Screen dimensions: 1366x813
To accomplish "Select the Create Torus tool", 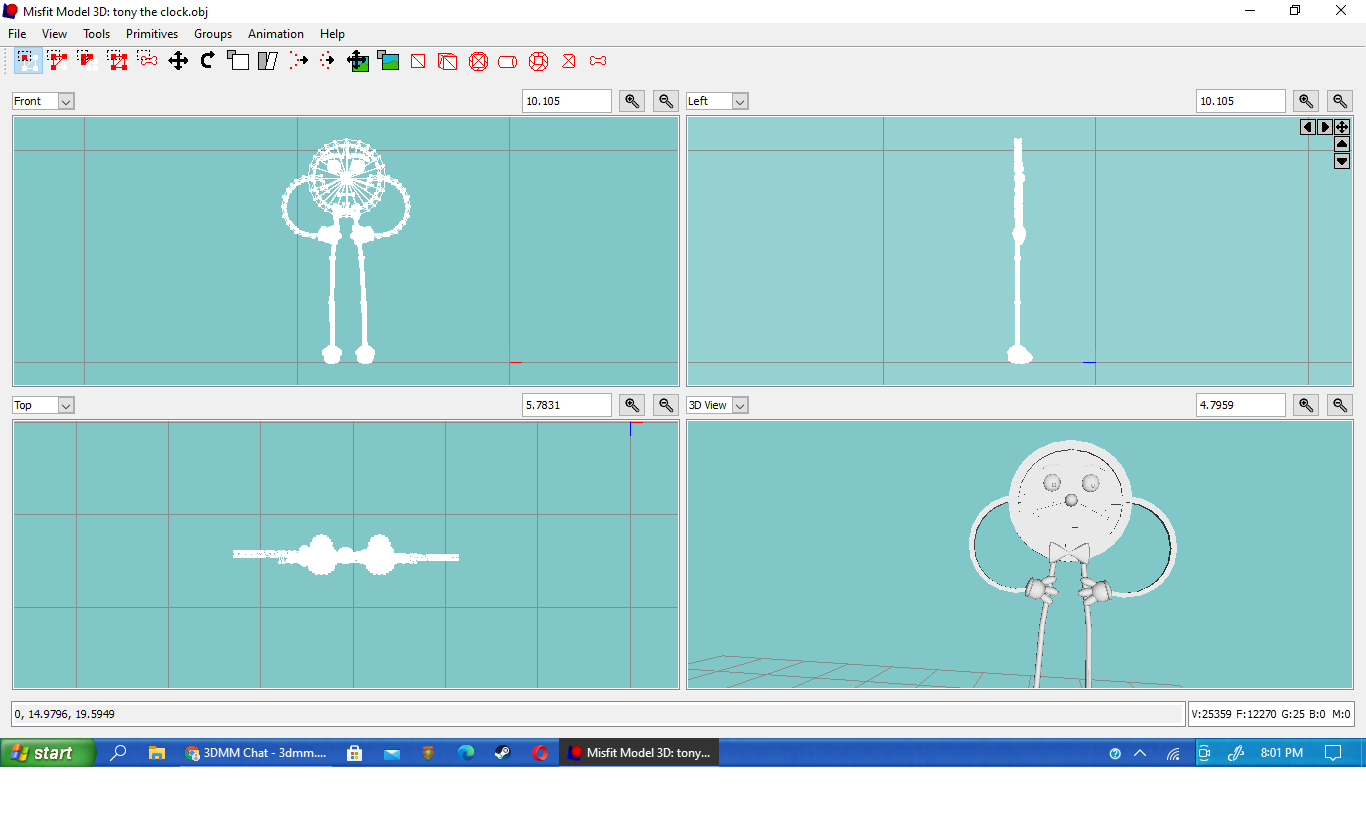I will coord(538,61).
